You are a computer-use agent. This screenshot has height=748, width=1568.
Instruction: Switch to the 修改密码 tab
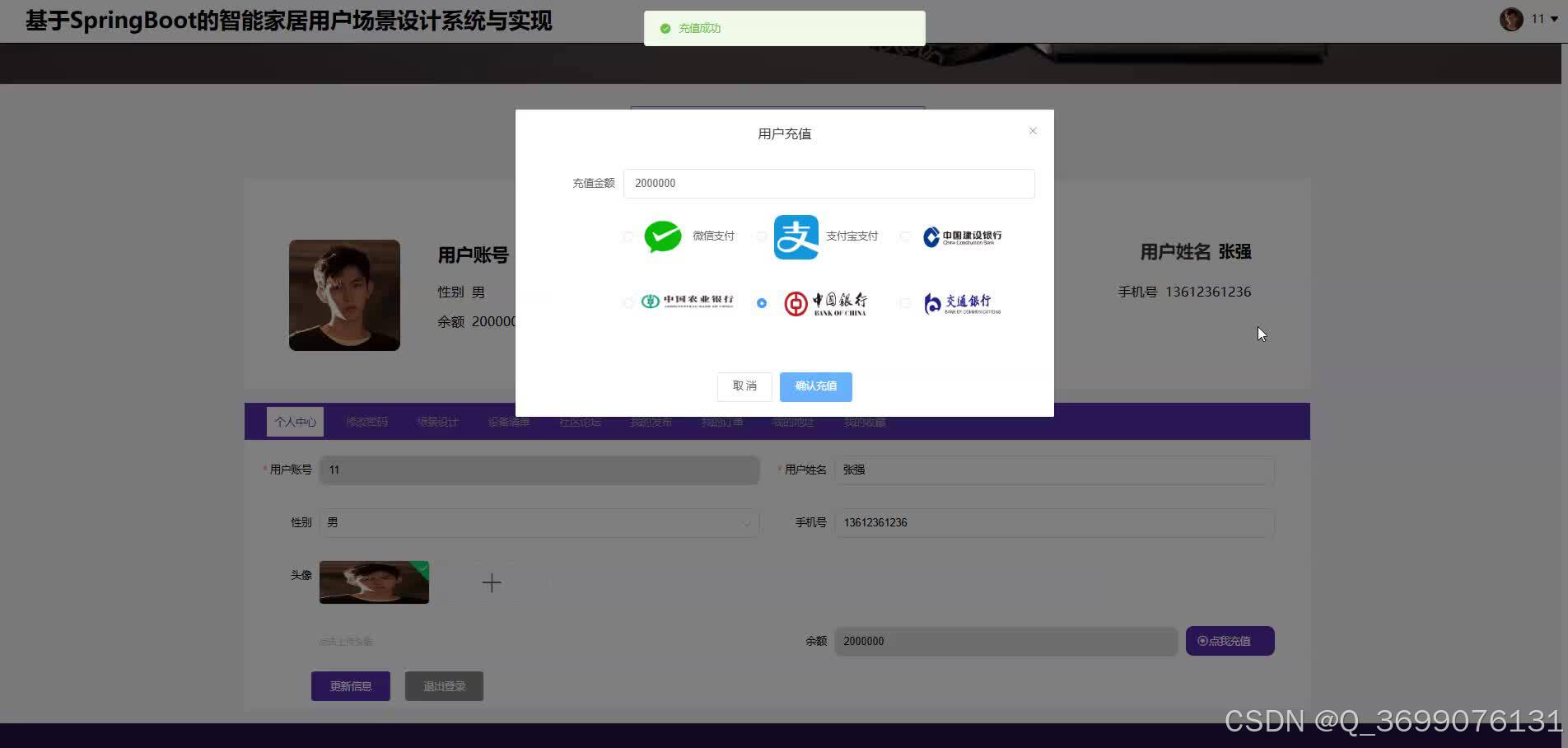(366, 422)
